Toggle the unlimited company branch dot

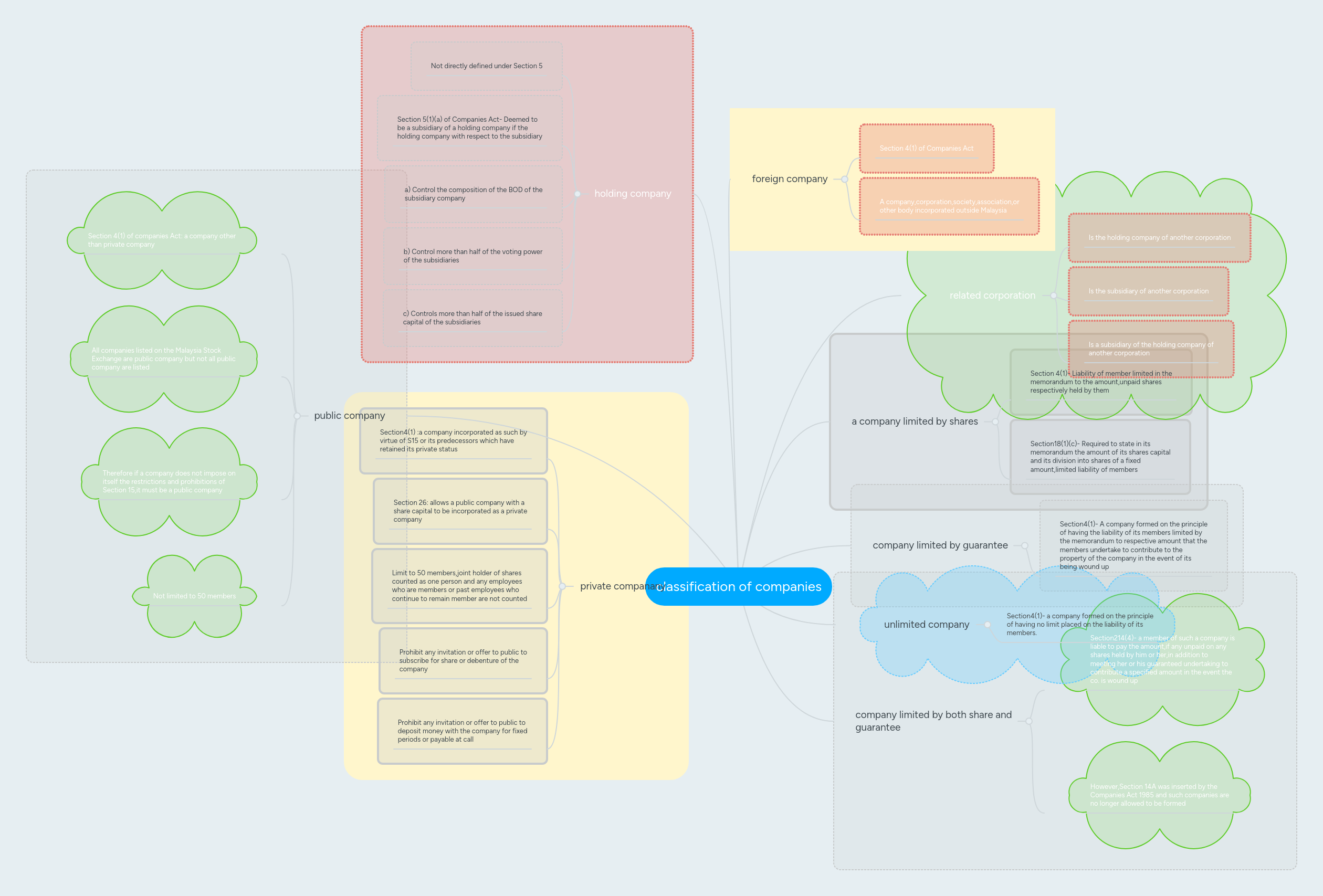point(988,625)
